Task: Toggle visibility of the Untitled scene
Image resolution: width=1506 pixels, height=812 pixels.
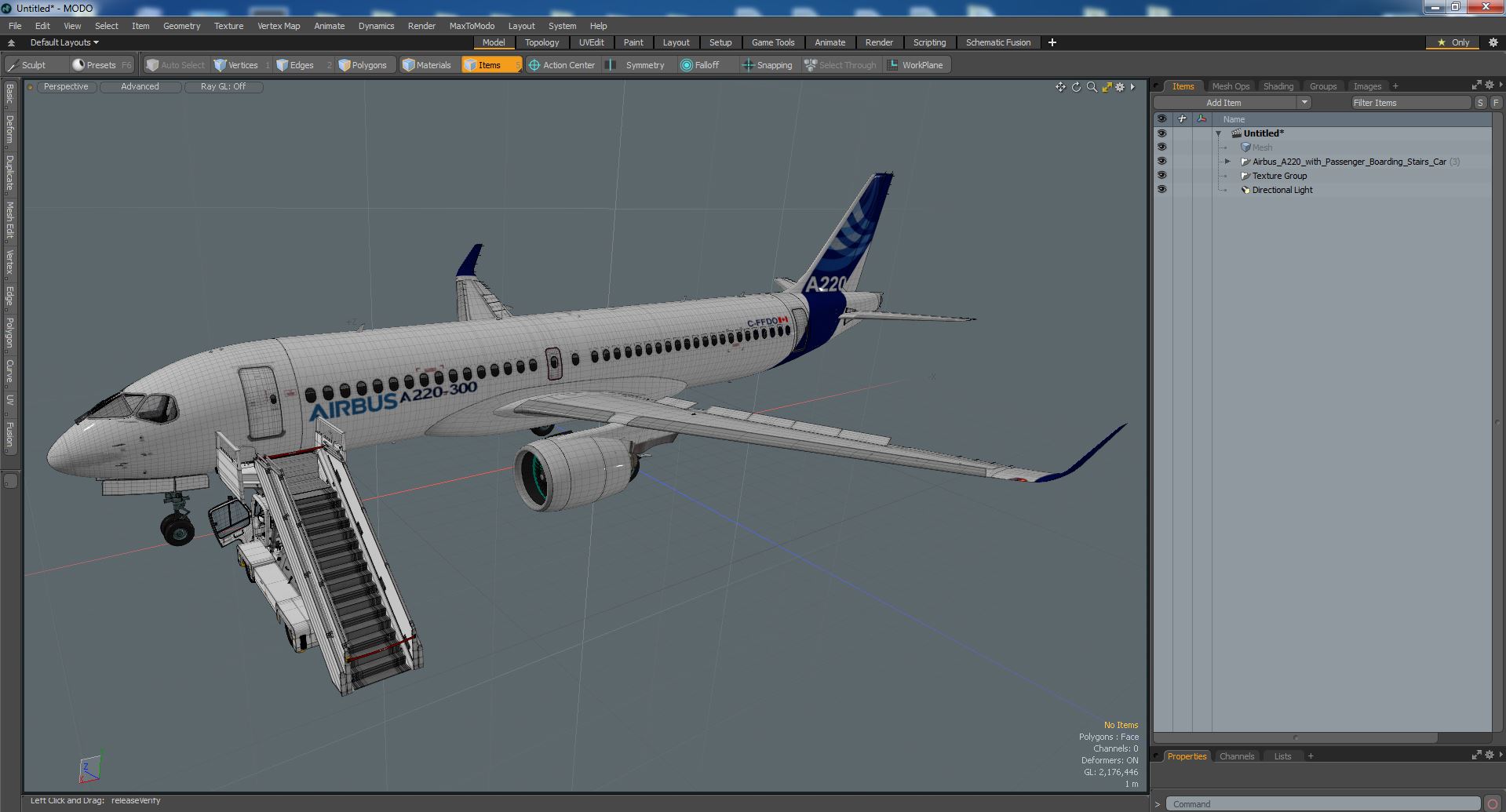Action: point(1161,133)
